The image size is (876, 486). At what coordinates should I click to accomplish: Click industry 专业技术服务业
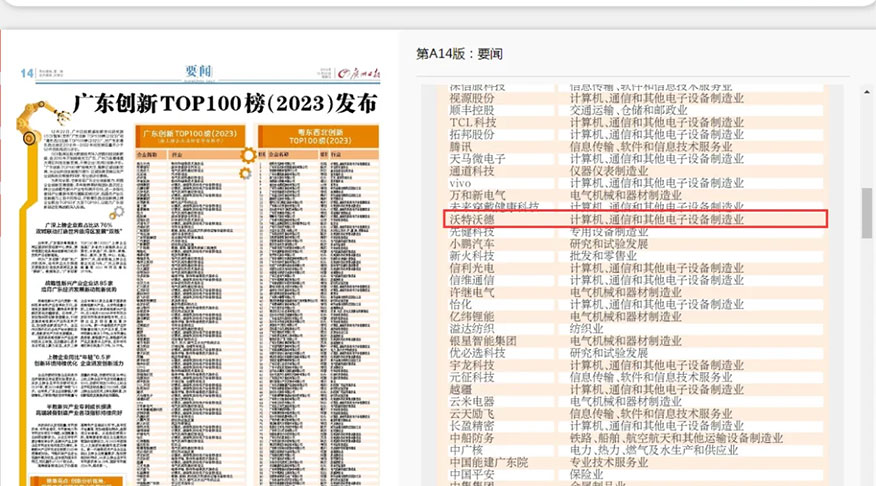click(609, 463)
